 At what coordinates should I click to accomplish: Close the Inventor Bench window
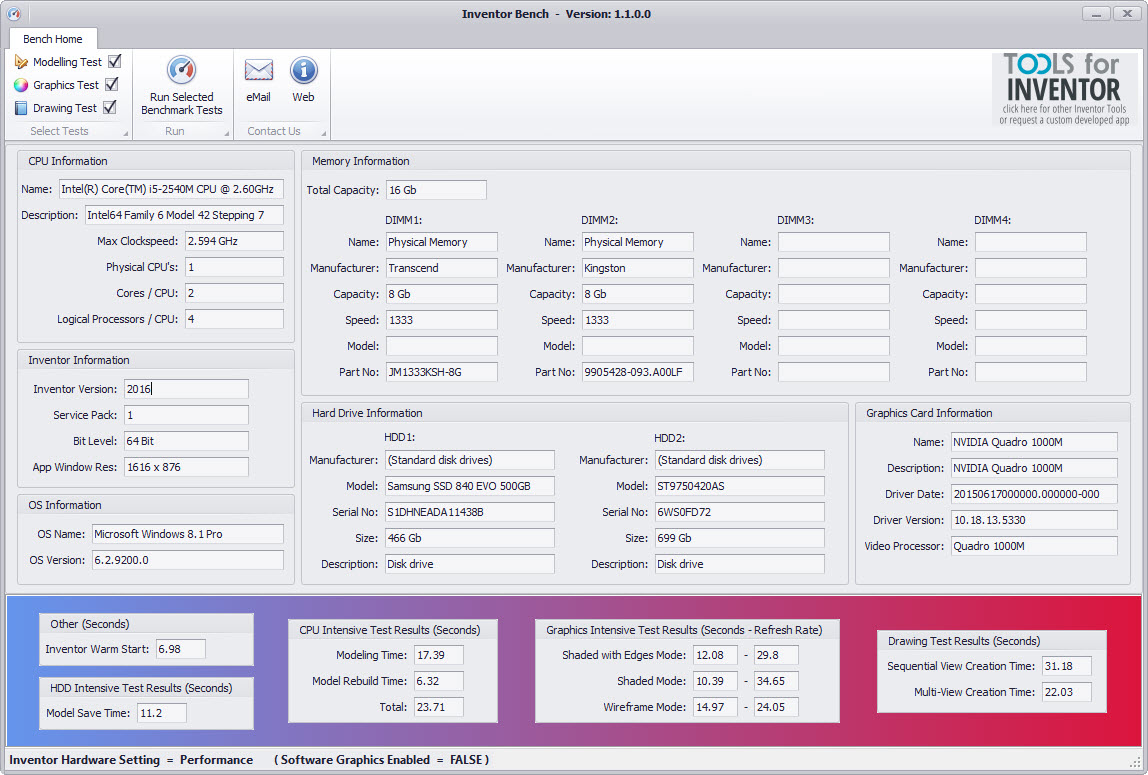pyautogui.click(x=1127, y=13)
